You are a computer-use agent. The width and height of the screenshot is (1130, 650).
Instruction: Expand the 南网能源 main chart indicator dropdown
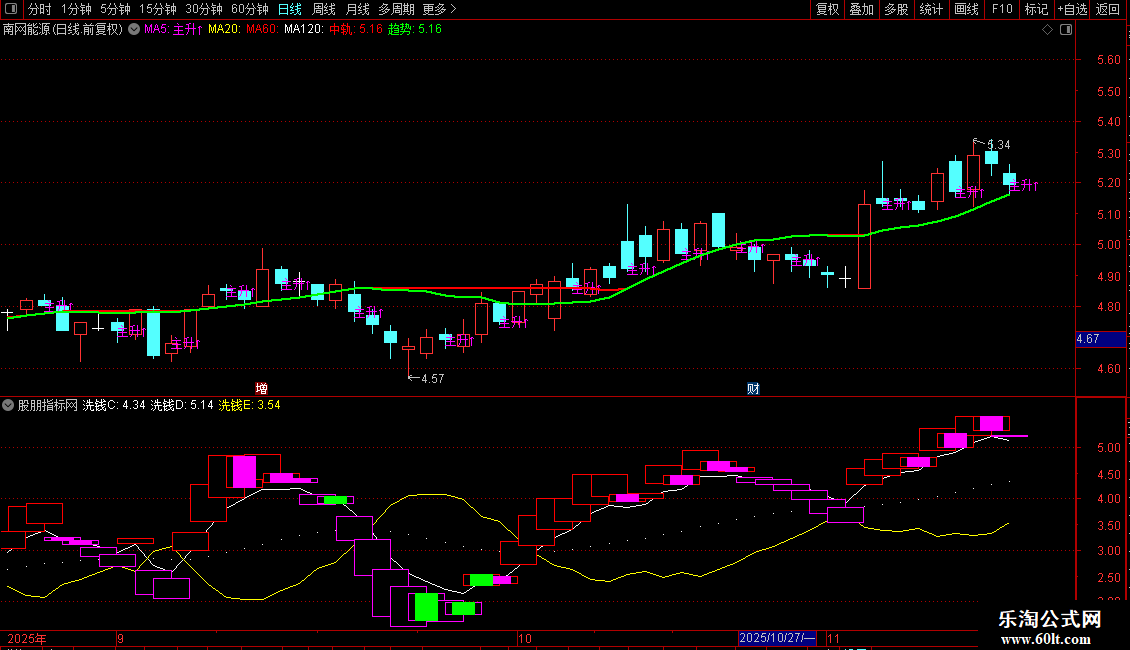coord(134,30)
